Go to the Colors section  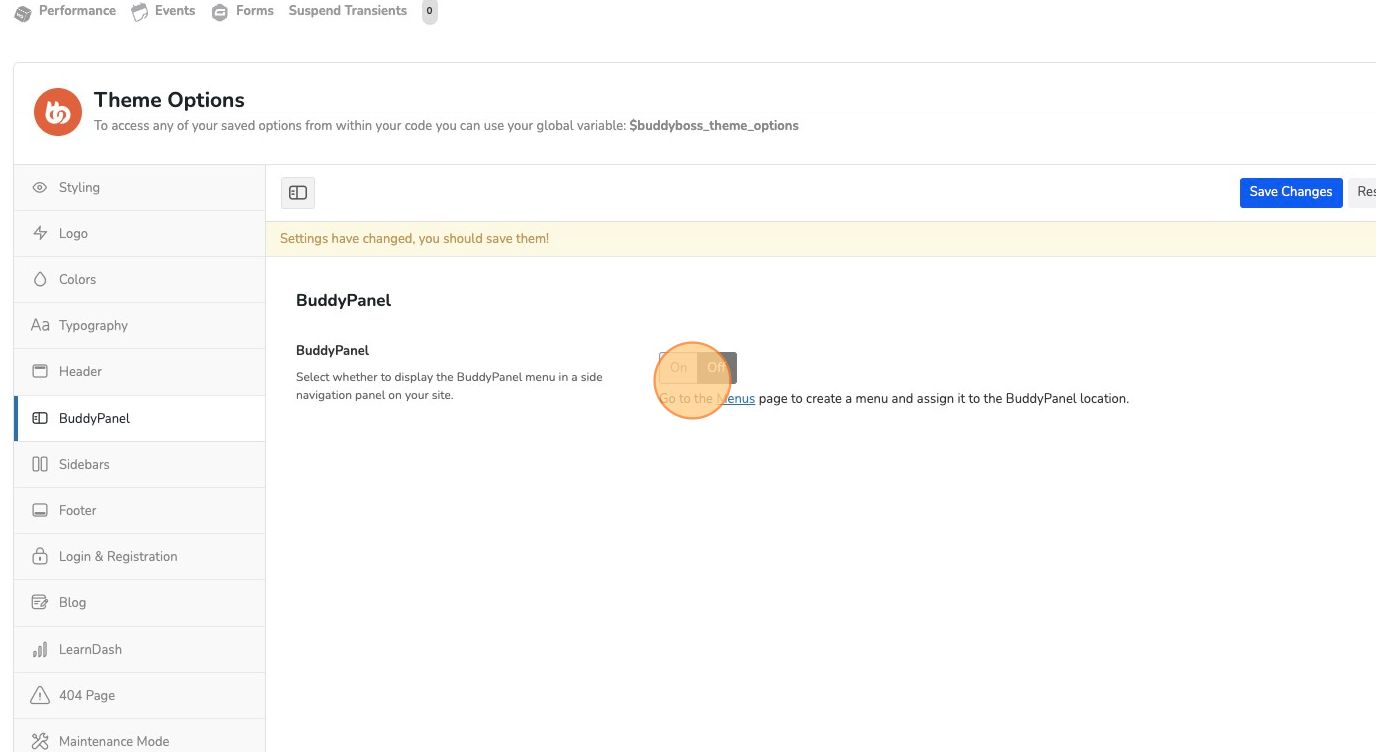coord(140,279)
